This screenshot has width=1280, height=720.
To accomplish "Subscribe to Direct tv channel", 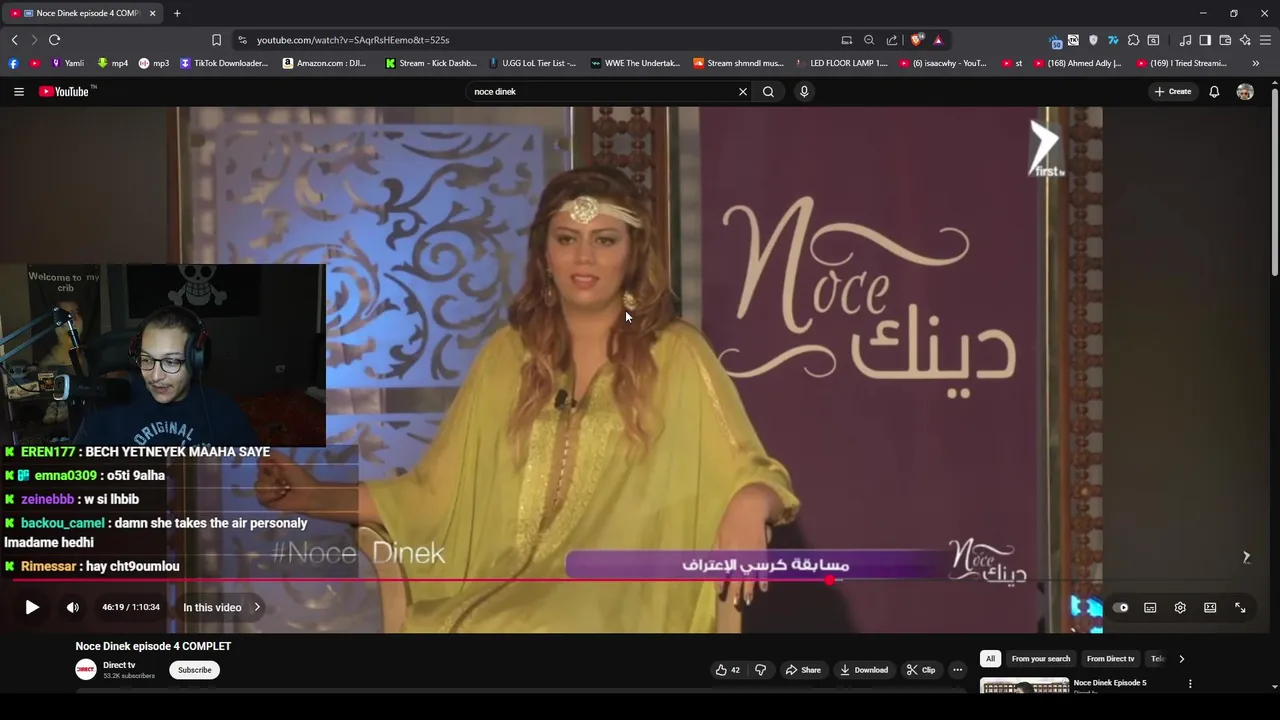I will [x=194, y=670].
